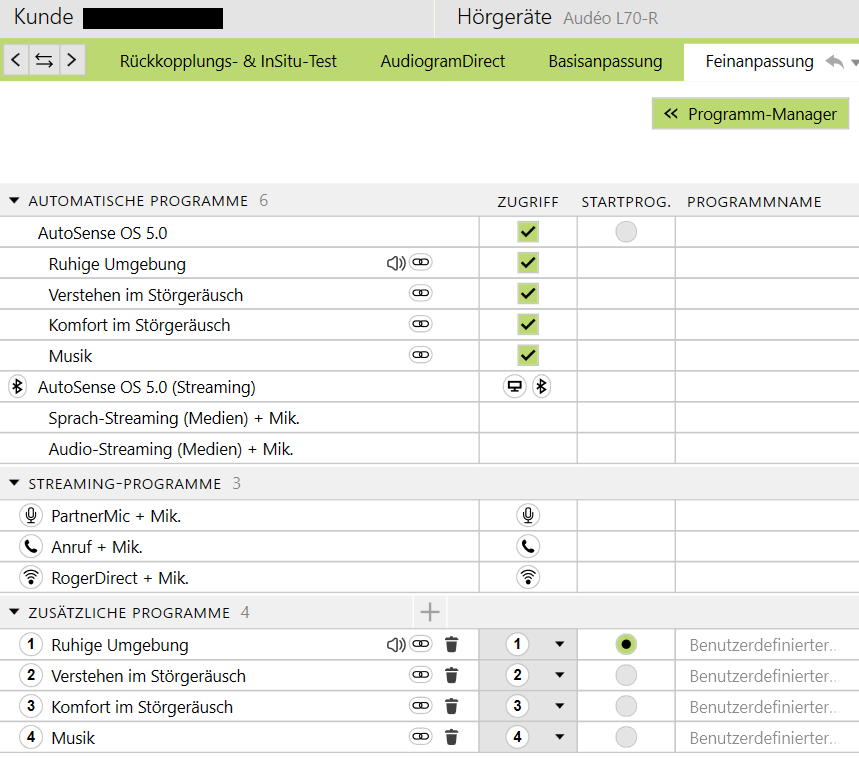
Task: Click the Bluetooth icon in AutoSense Streaming access column
Action: 541,387
